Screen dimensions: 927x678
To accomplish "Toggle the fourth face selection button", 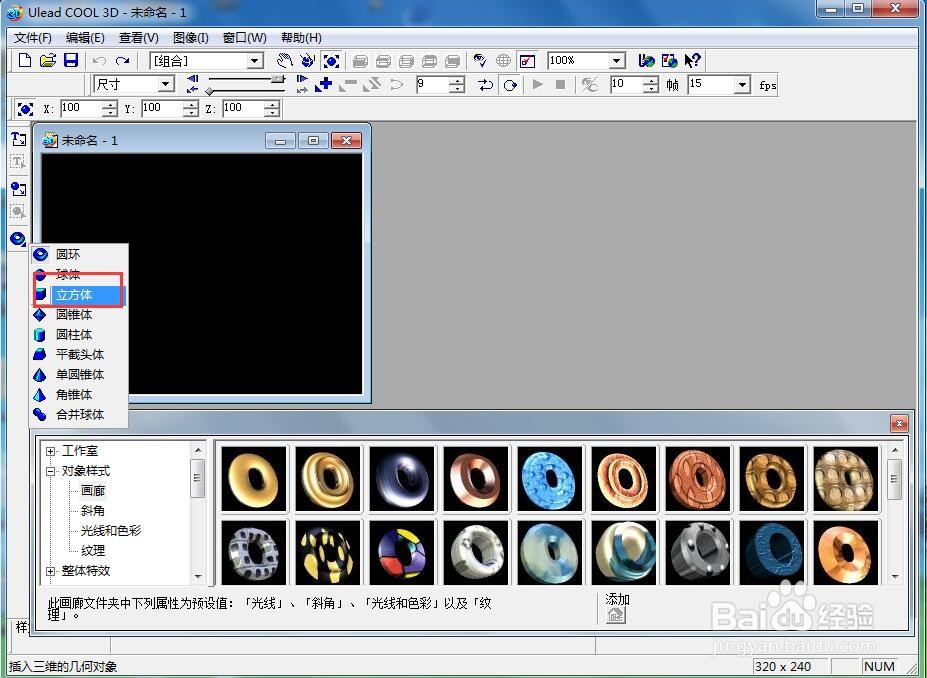I will pyautogui.click(x=429, y=61).
